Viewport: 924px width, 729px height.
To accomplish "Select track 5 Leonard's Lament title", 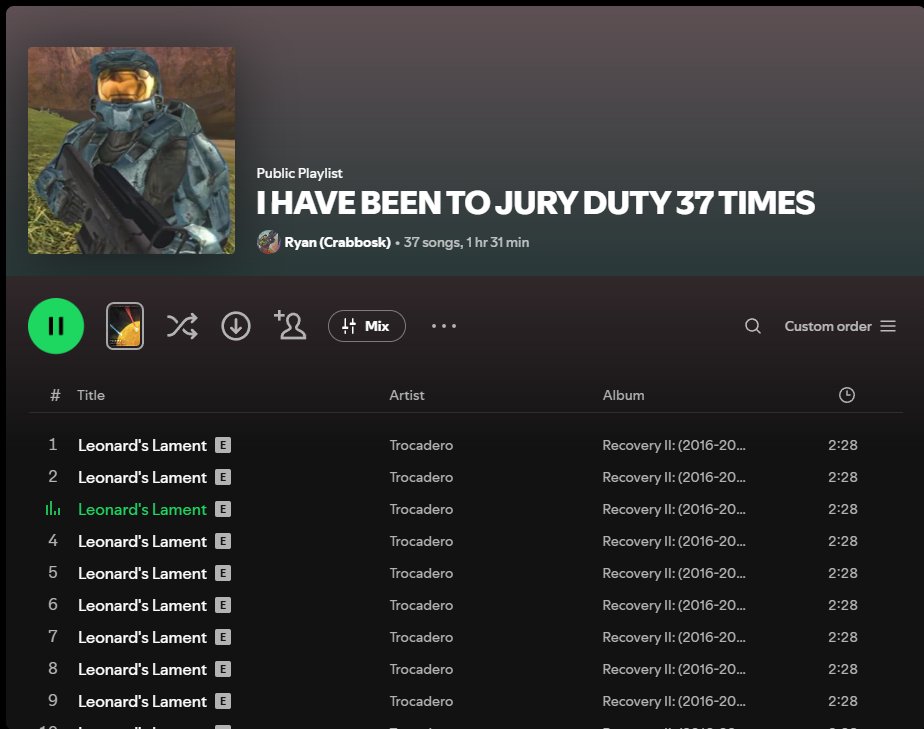I will pyautogui.click(x=142, y=573).
